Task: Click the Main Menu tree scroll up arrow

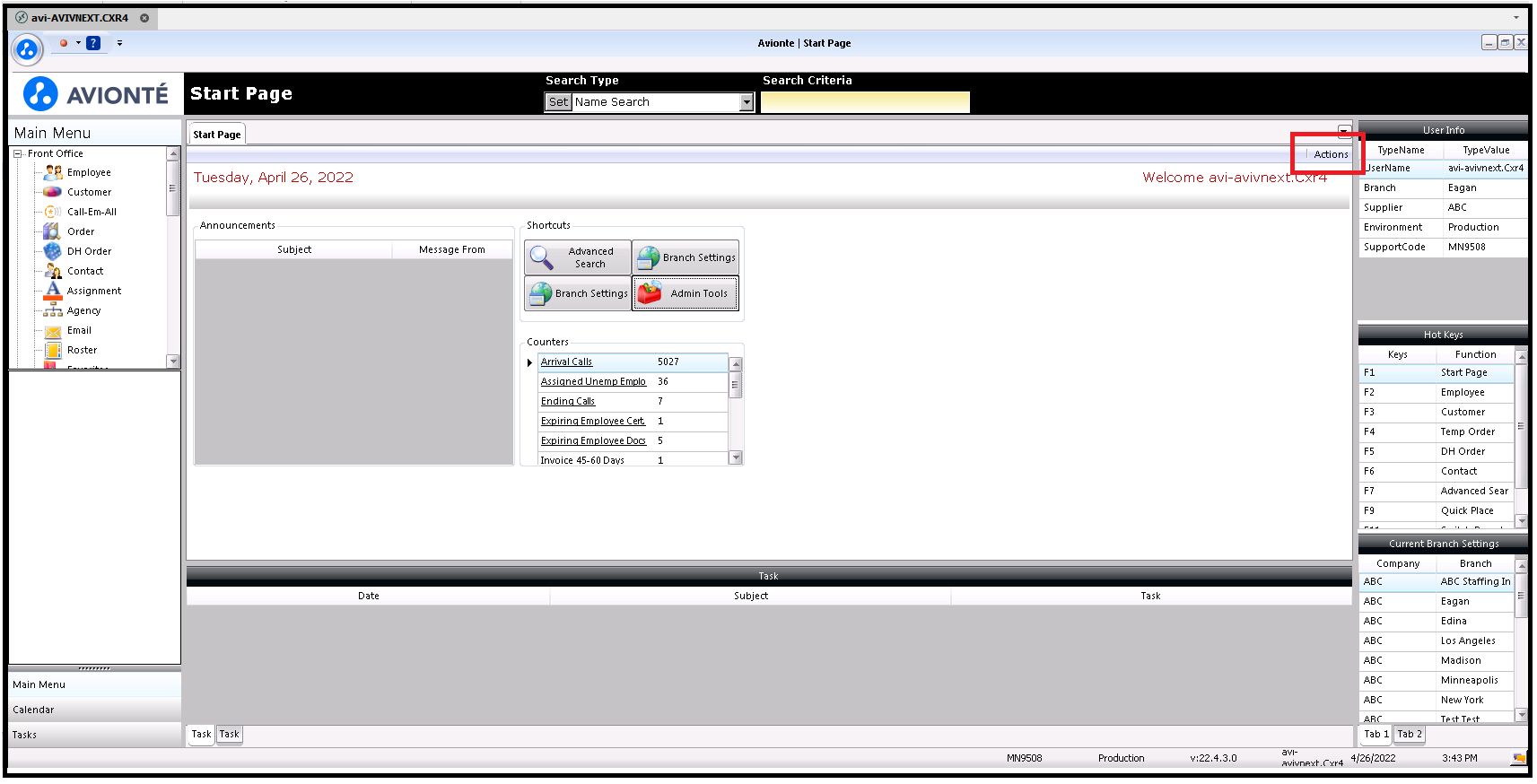Action: tap(173, 153)
